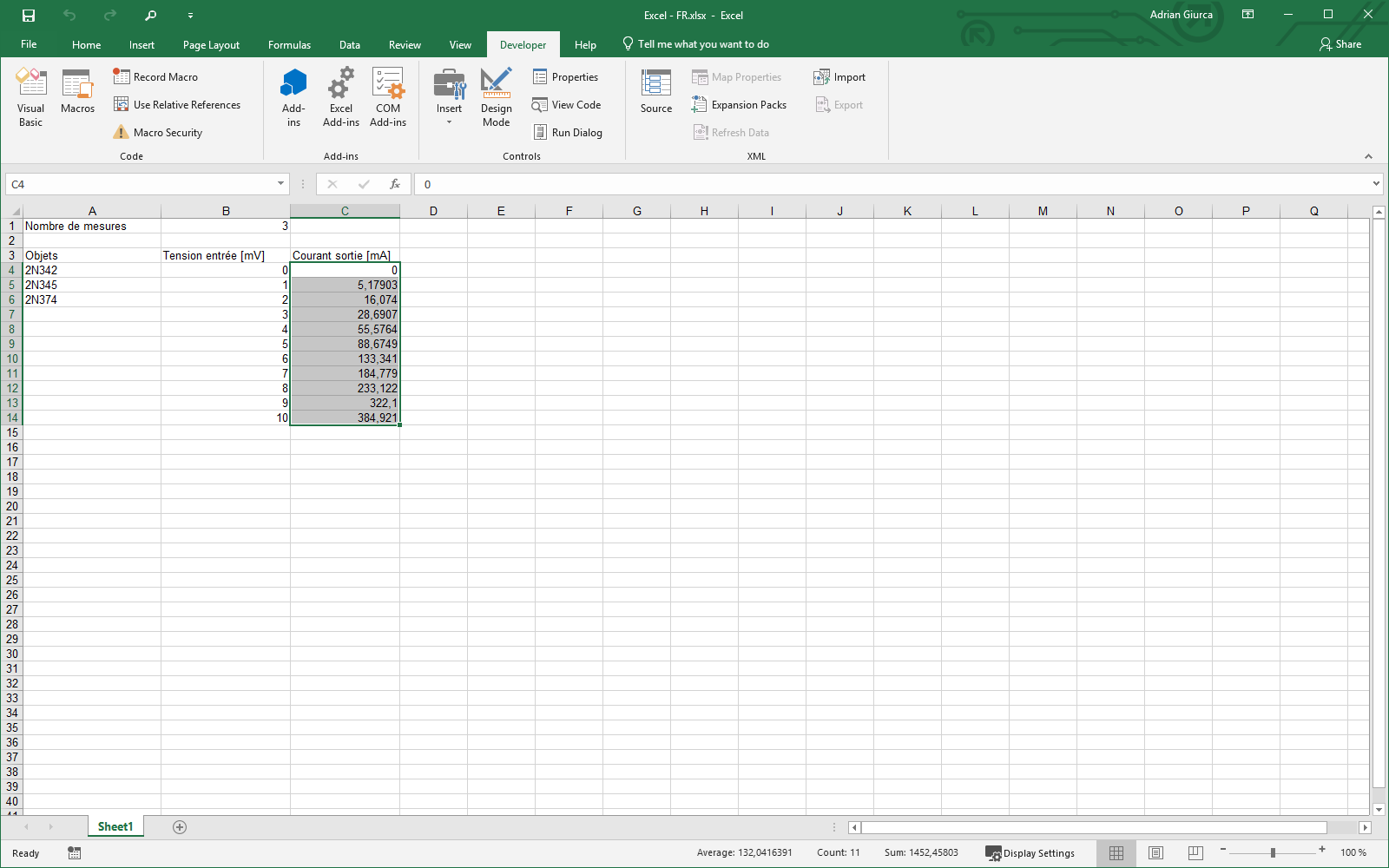The width and height of the screenshot is (1389, 868).
Task: Switch to the Formulas ribbon tab
Action: point(289,45)
